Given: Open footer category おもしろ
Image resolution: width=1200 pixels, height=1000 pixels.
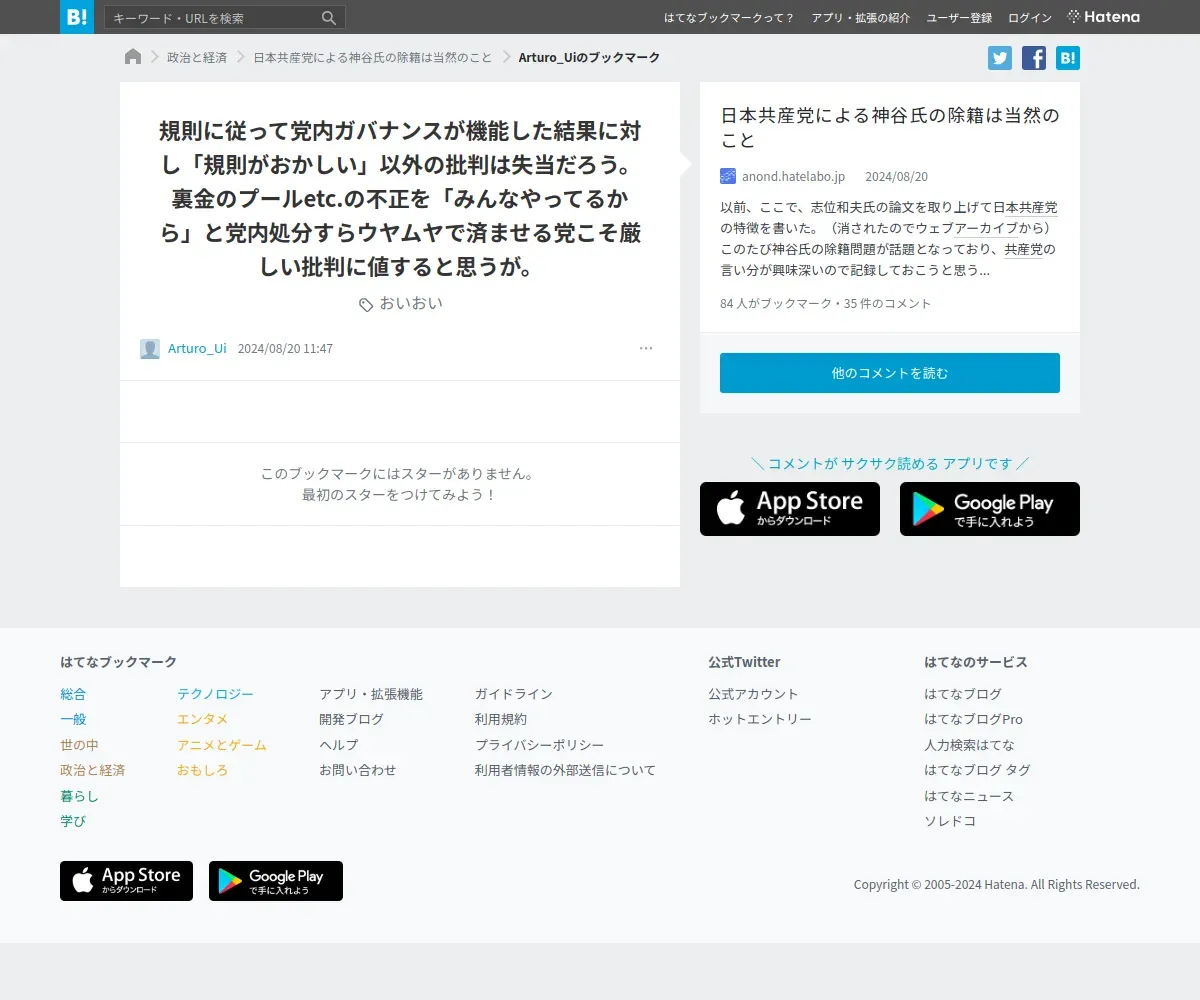Looking at the screenshot, I should click(202, 770).
